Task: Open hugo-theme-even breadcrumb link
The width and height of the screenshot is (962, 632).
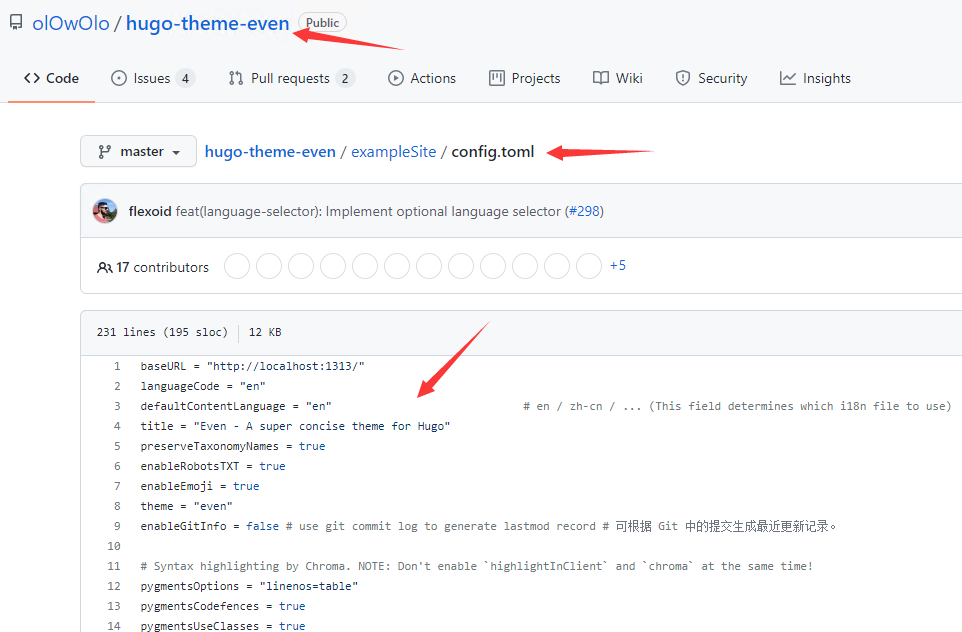Action: [270, 152]
